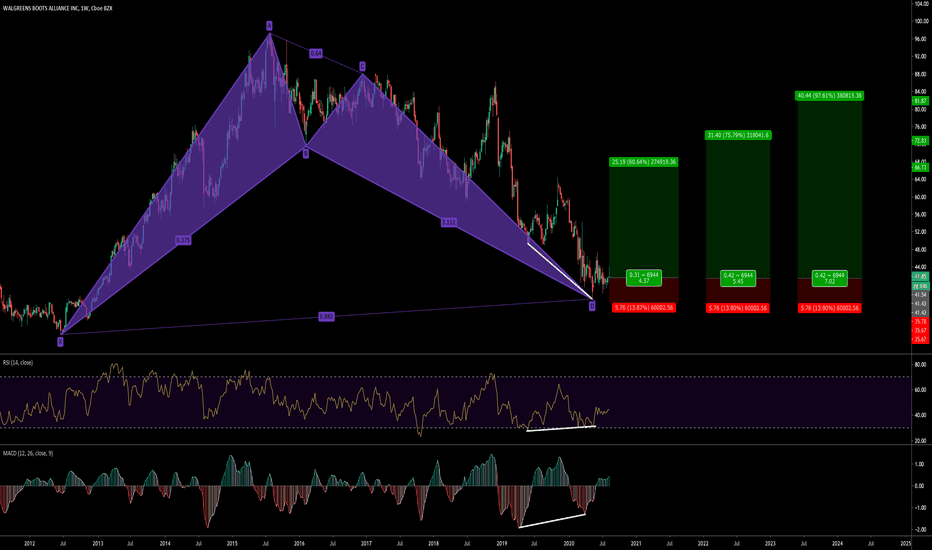Click the 2018 label on time axis
Image resolution: width=932 pixels, height=550 pixels.
(x=434, y=543)
